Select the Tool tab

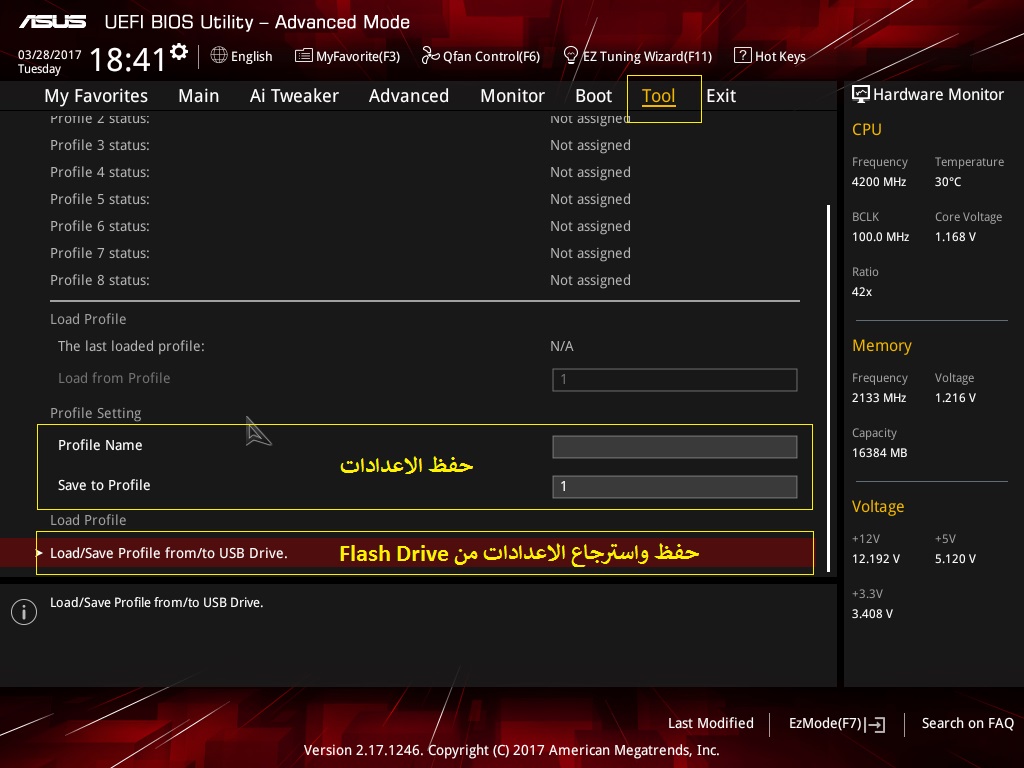(x=658, y=96)
